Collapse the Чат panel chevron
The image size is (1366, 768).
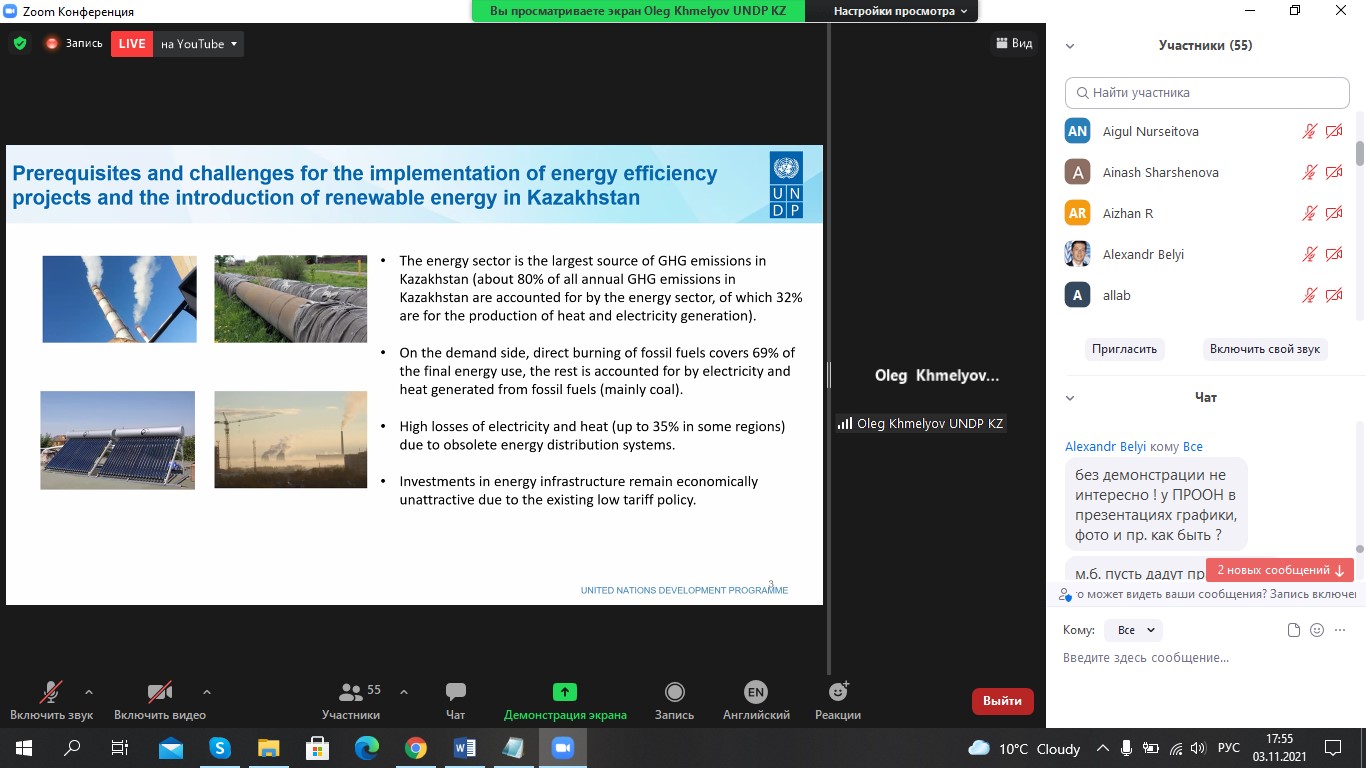[x=1070, y=398]
